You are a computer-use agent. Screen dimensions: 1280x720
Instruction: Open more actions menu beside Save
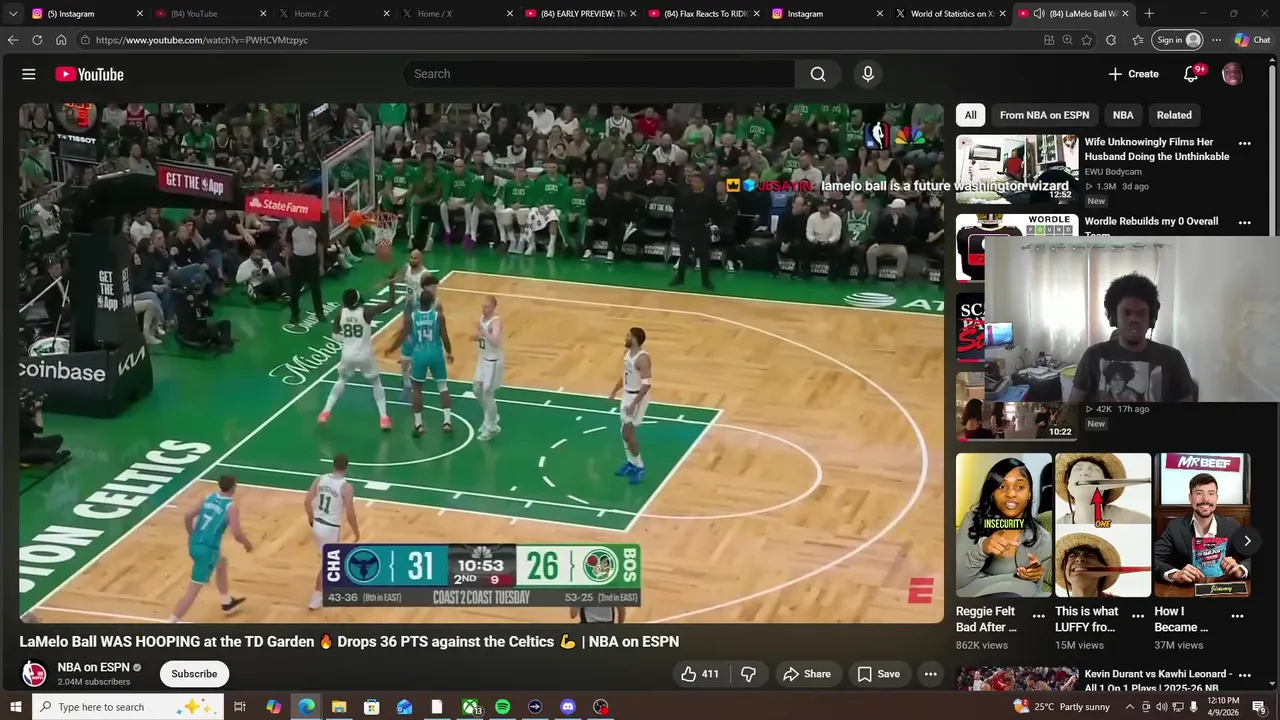click(x=931, y=674)
